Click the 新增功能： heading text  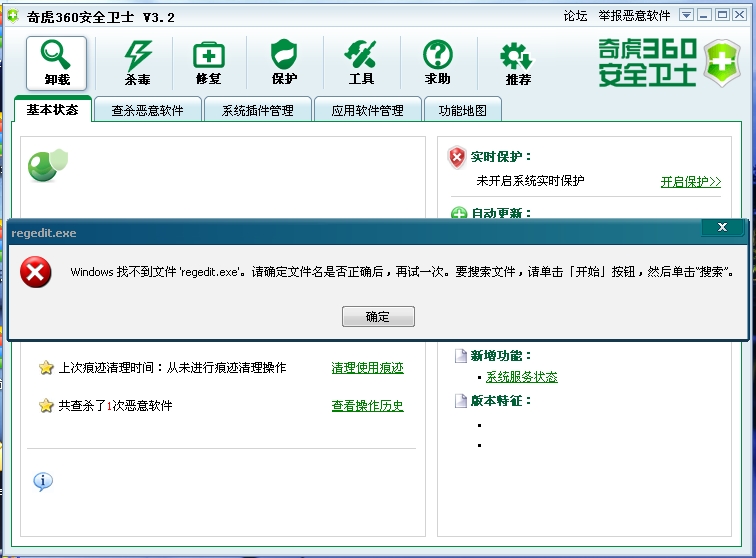501,356
